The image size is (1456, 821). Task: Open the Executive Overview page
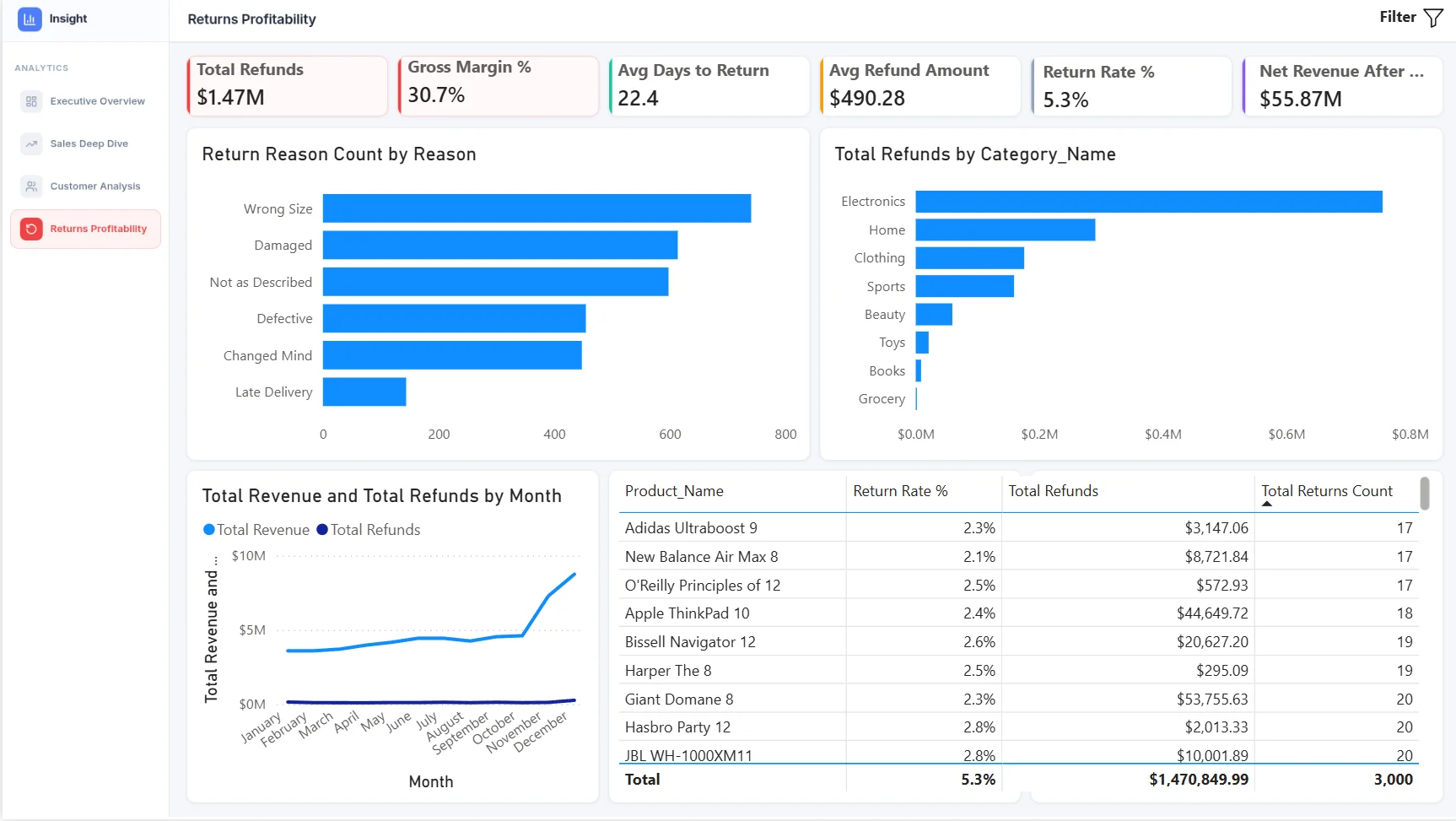coord(85,101)
